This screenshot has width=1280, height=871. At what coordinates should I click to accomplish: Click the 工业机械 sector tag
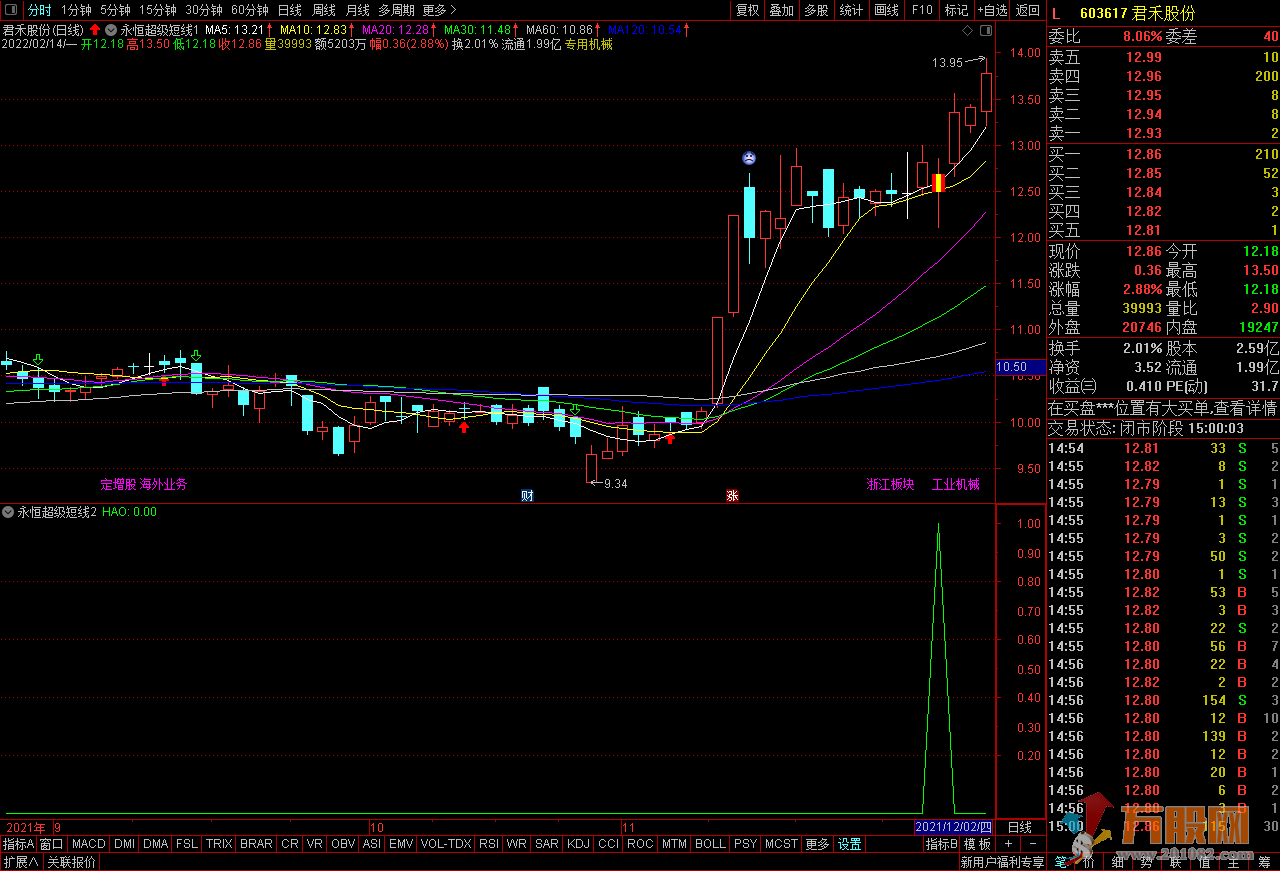tap(956, 484)
